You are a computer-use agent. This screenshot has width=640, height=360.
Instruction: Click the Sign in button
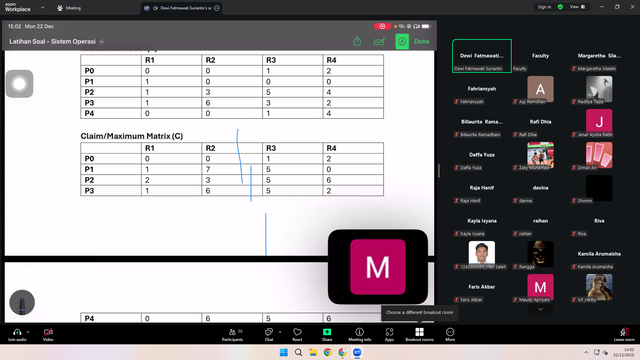click(544, 7)
